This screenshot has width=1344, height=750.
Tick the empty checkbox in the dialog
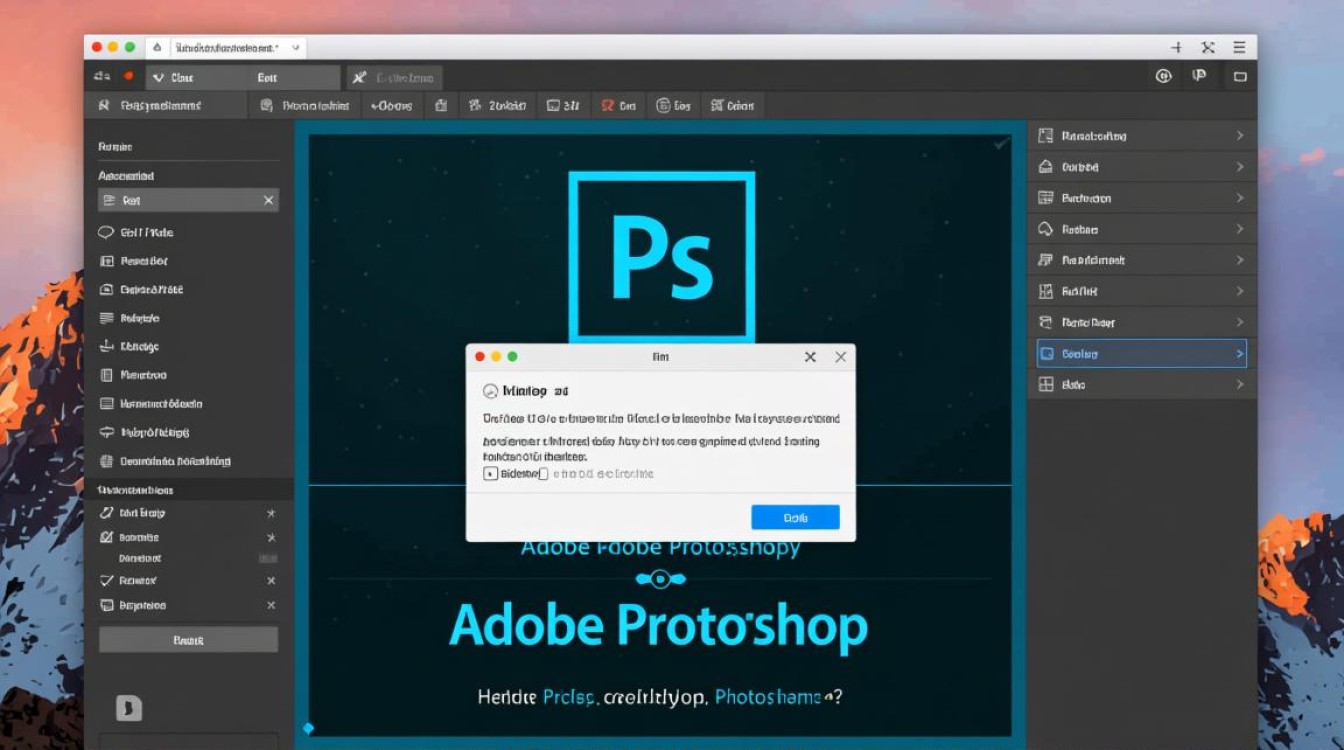[x=543, y=473]
